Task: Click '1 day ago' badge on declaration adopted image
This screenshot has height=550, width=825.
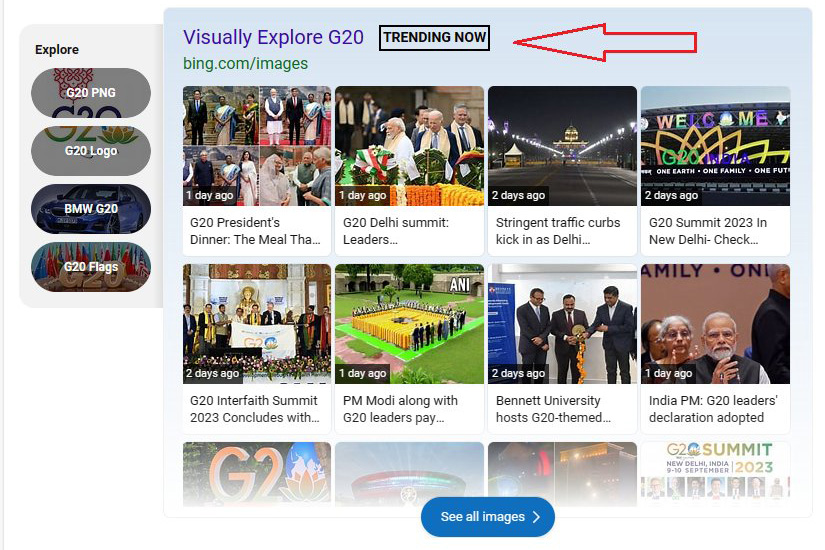Action: coord(669,373)
